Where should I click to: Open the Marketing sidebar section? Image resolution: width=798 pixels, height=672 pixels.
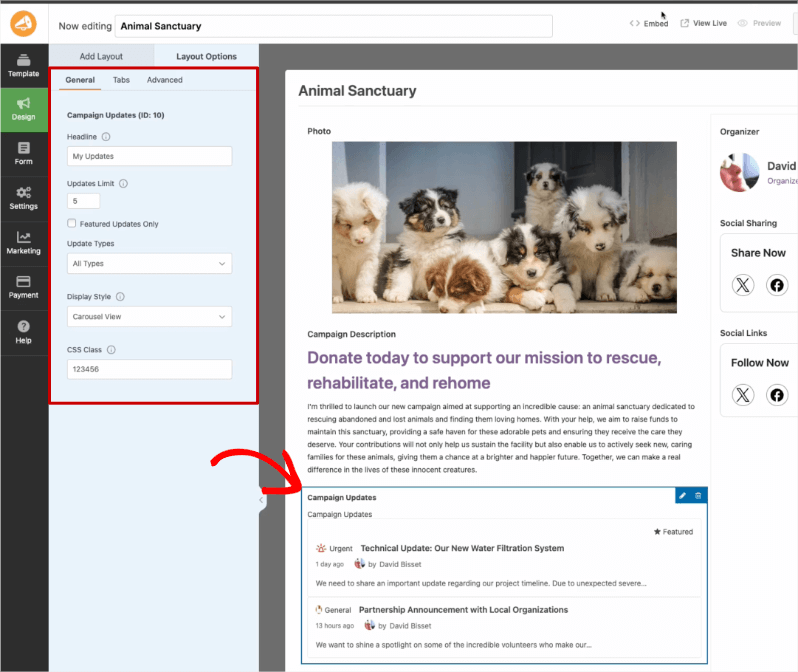click(x=24, y=243)
